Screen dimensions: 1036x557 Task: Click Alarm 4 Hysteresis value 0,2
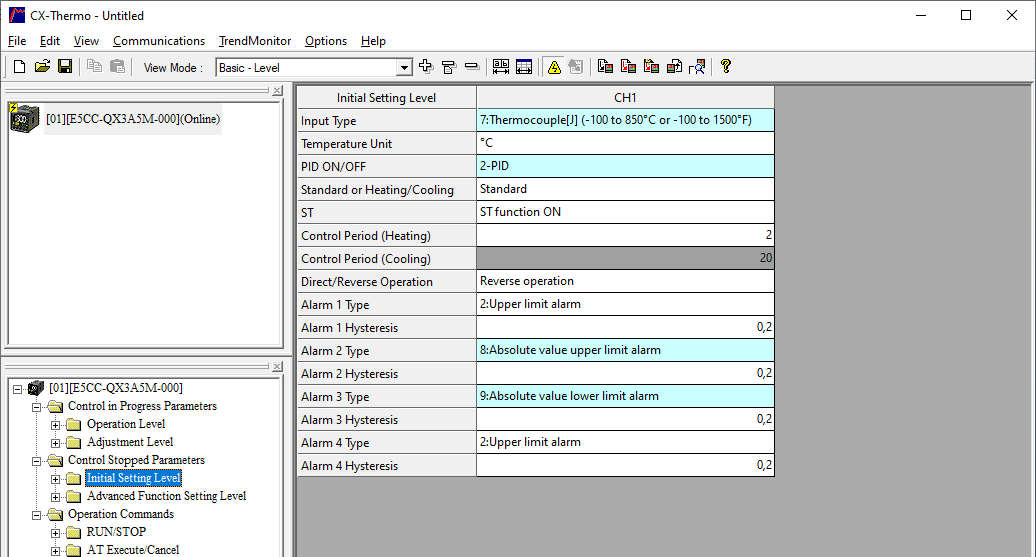(625, 465)
